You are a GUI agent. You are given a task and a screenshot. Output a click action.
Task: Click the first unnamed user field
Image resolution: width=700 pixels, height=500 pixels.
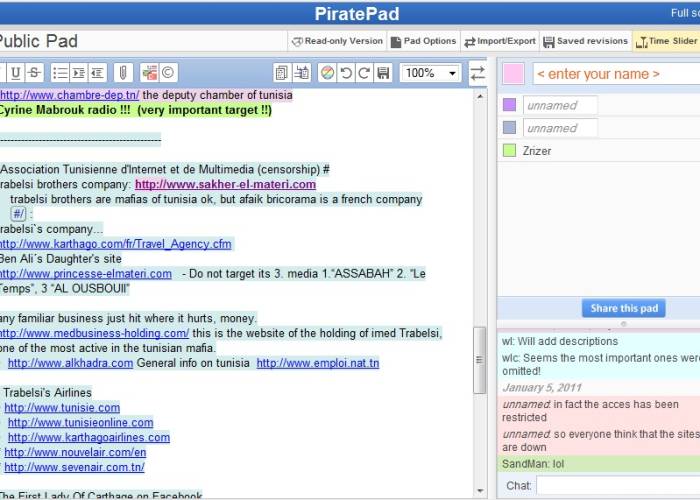[560, 105]
